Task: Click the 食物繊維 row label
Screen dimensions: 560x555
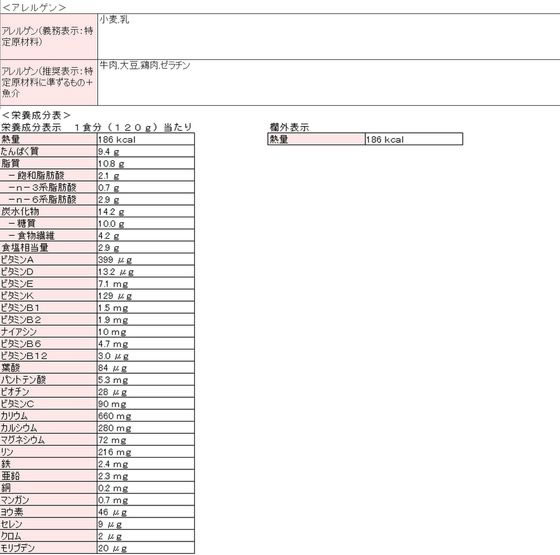Action: click(x=49, y=235)
